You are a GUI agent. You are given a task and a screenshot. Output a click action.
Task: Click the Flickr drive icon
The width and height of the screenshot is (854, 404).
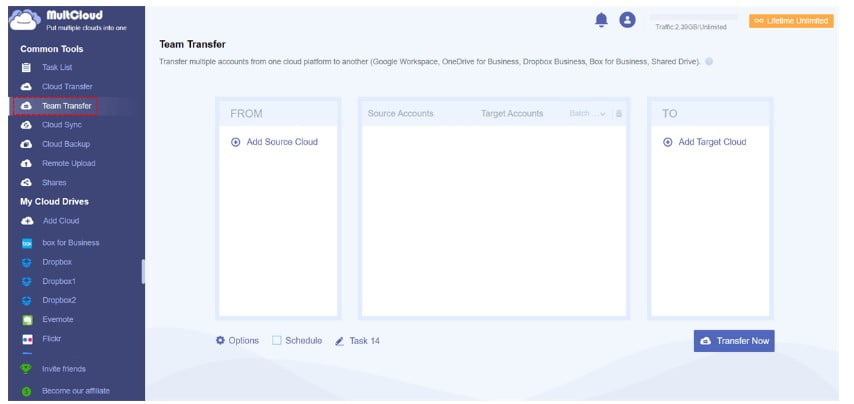(27, 339)
